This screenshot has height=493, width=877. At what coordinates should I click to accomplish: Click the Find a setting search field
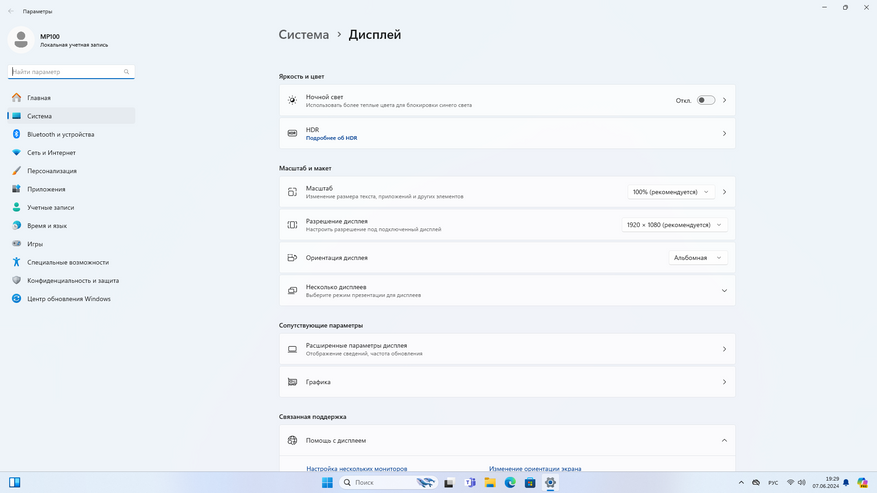point(66,72)
